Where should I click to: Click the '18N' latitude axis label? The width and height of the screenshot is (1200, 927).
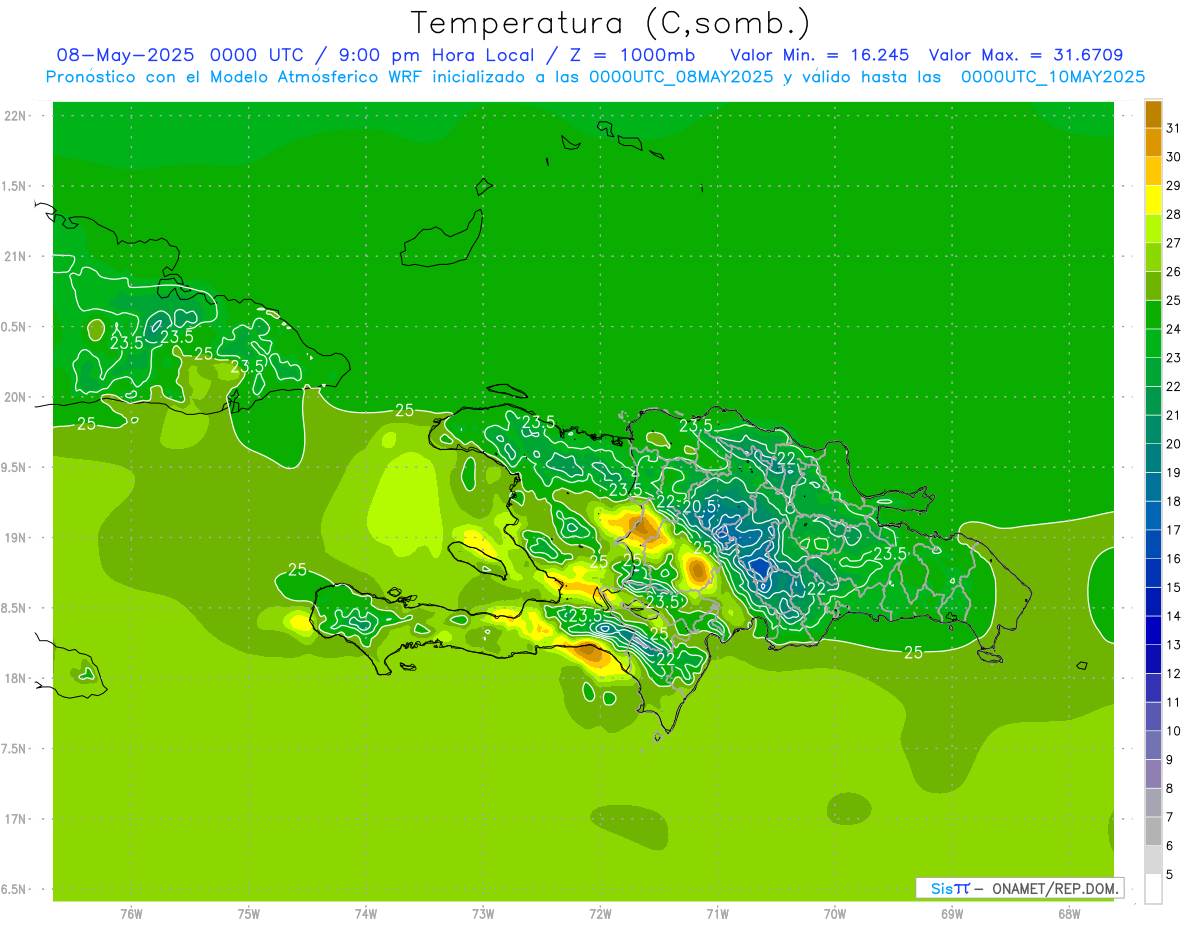[x=17, y=678]
